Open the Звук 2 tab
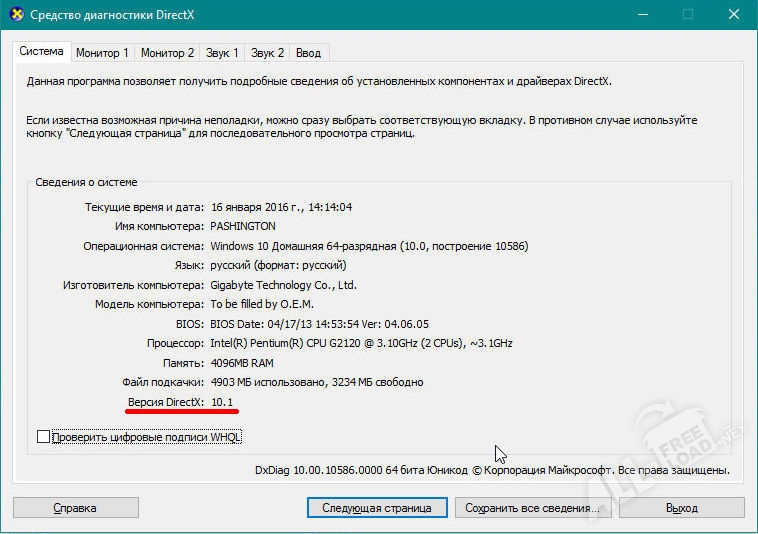This screenshot has width=758, height=534. 267,52
